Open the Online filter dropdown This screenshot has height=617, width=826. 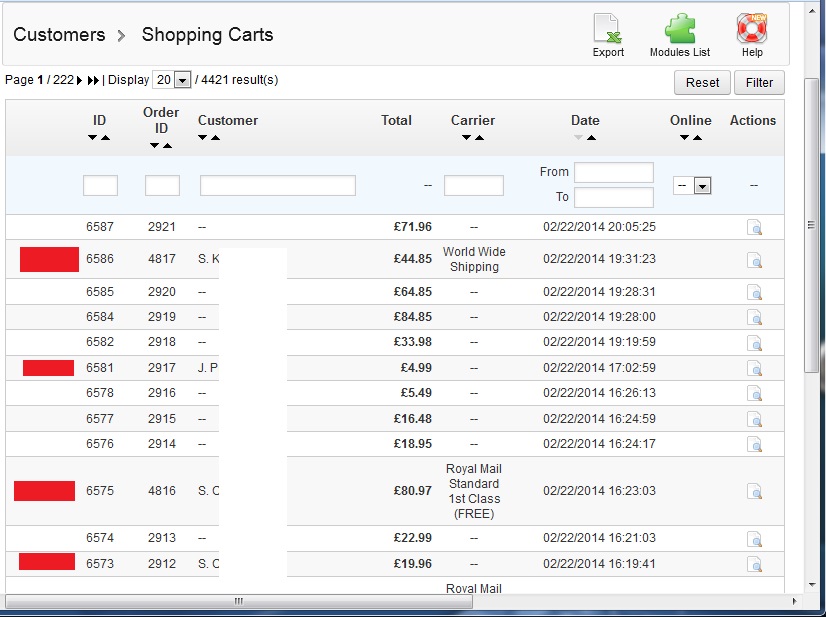pos(702,185)
